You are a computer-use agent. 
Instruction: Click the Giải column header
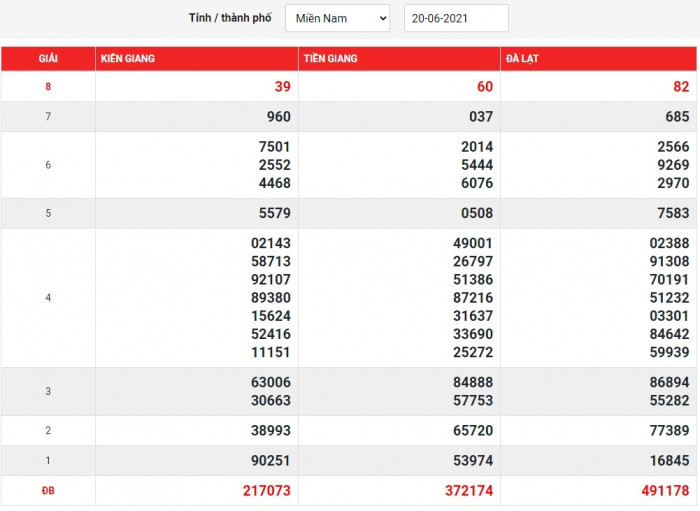(48, 59)
